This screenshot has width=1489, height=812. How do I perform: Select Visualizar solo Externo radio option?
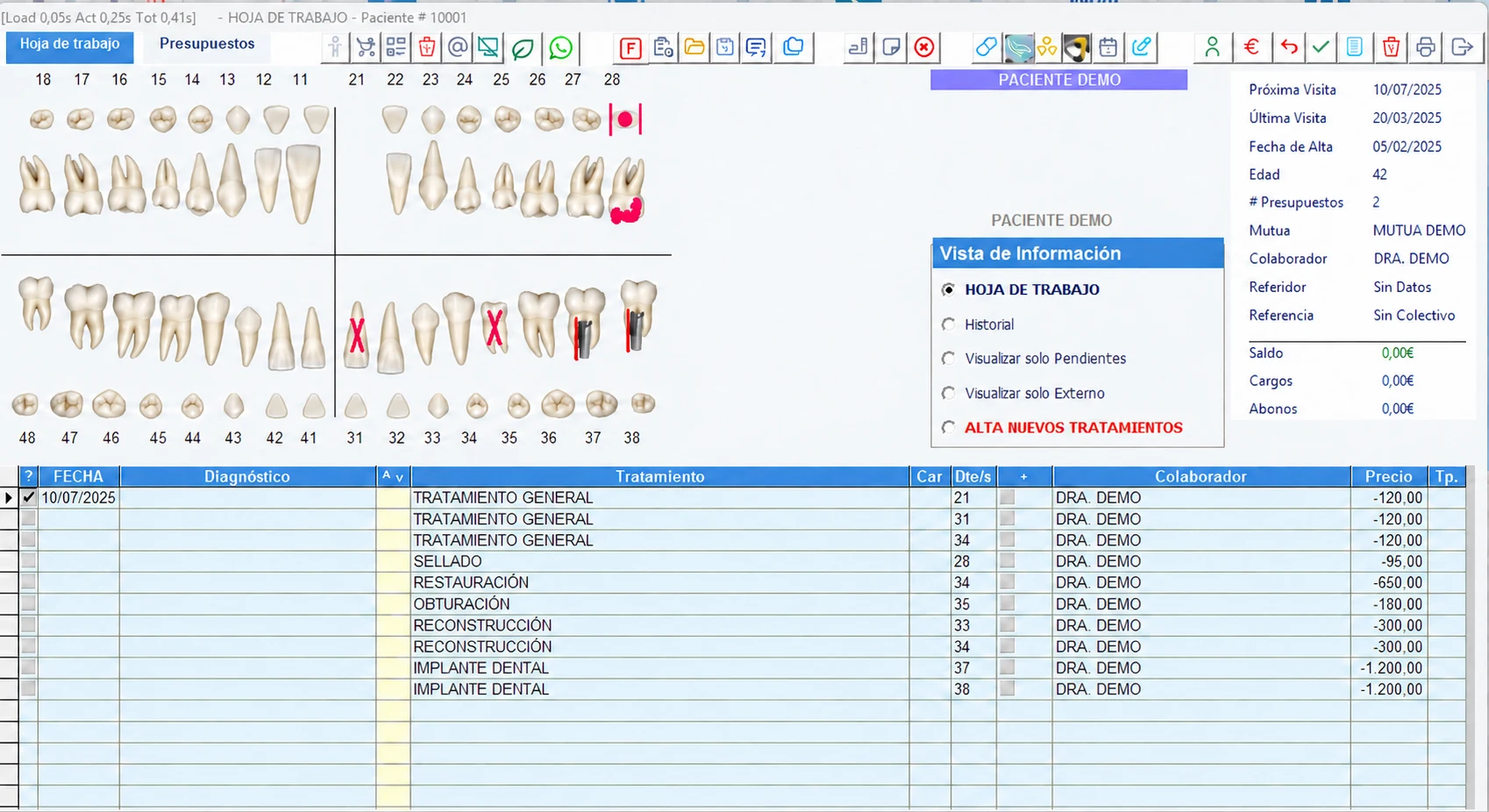948,393
